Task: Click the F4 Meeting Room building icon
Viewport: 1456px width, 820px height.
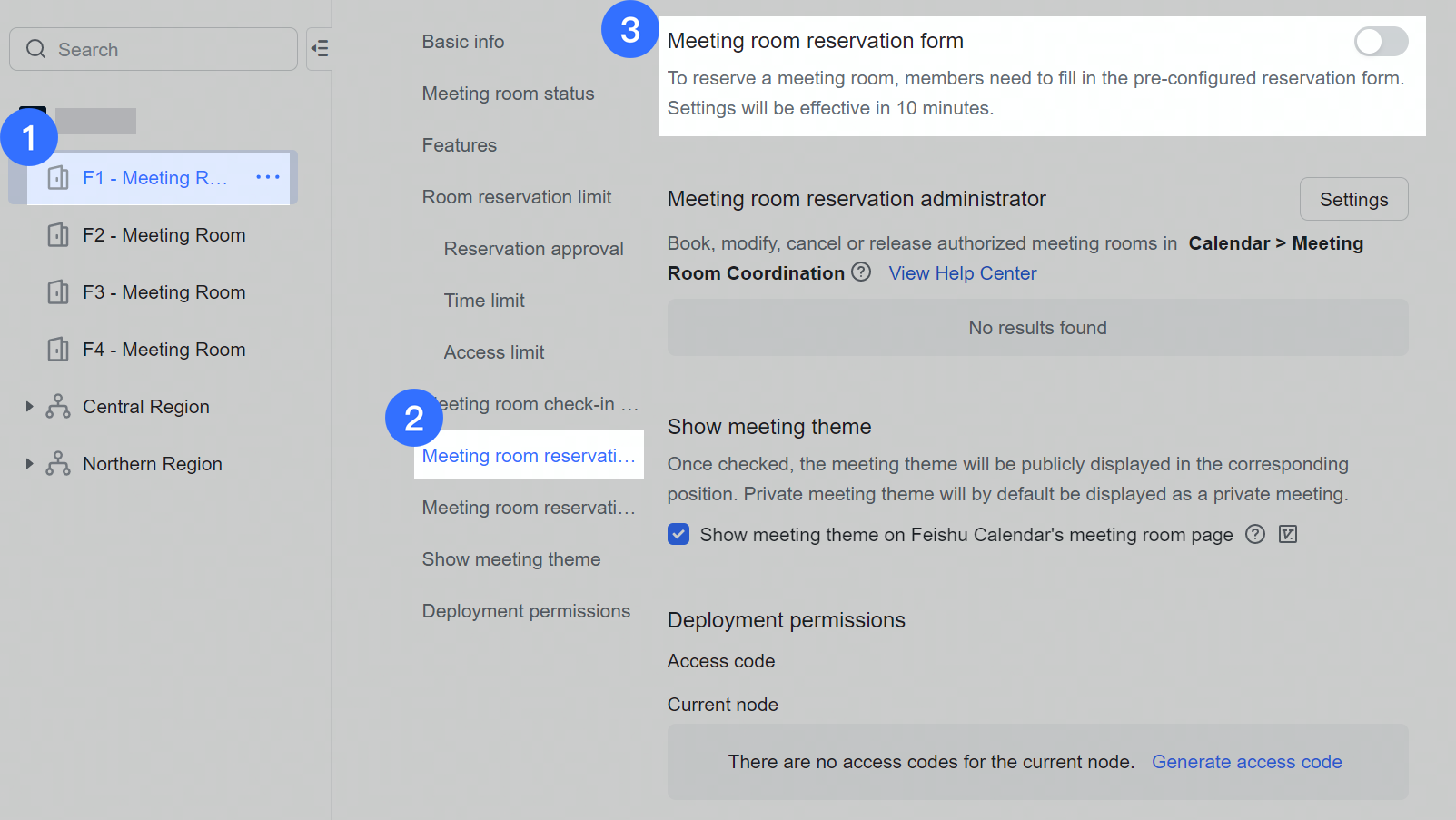Action: click(x=58, y=349)
